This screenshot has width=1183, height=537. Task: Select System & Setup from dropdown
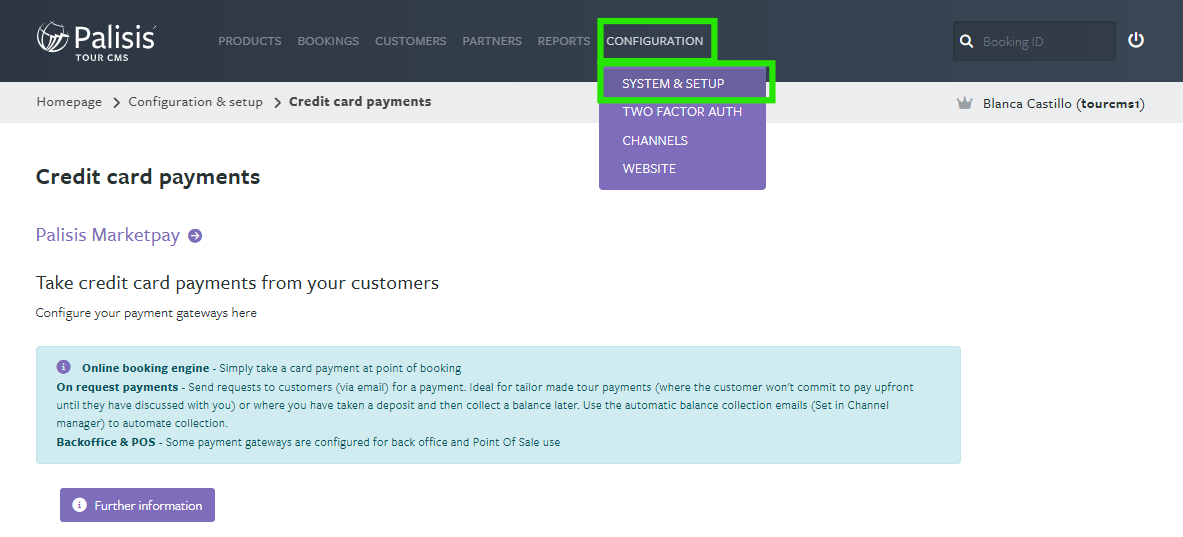point(673,83)
